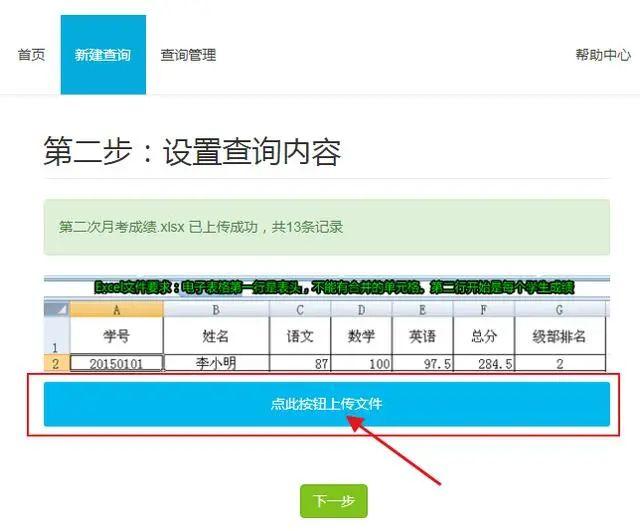
Task: Click the 姓名 header cell
Action: click(x=216, y=336)
